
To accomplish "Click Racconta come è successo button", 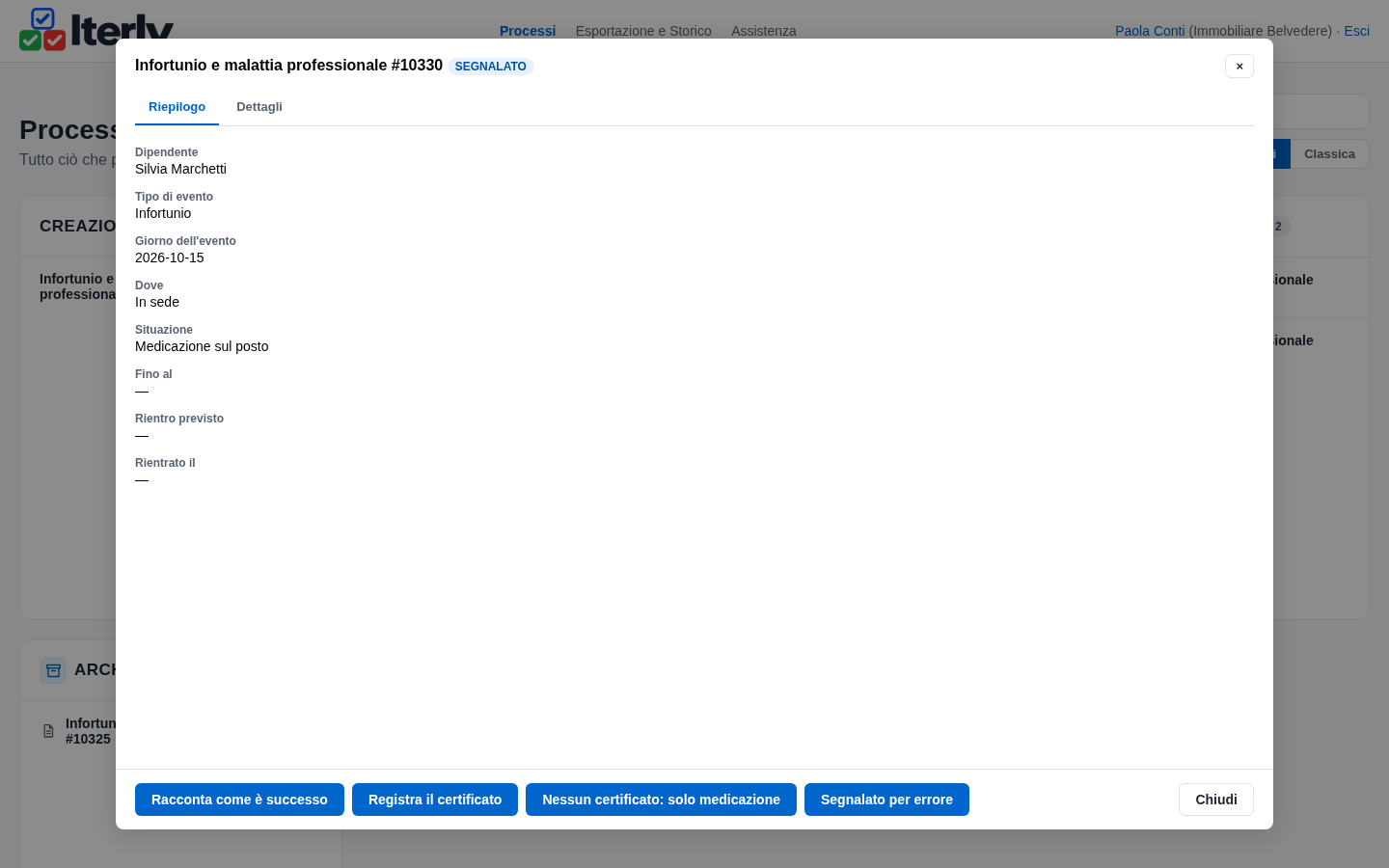I will [239, 800].
